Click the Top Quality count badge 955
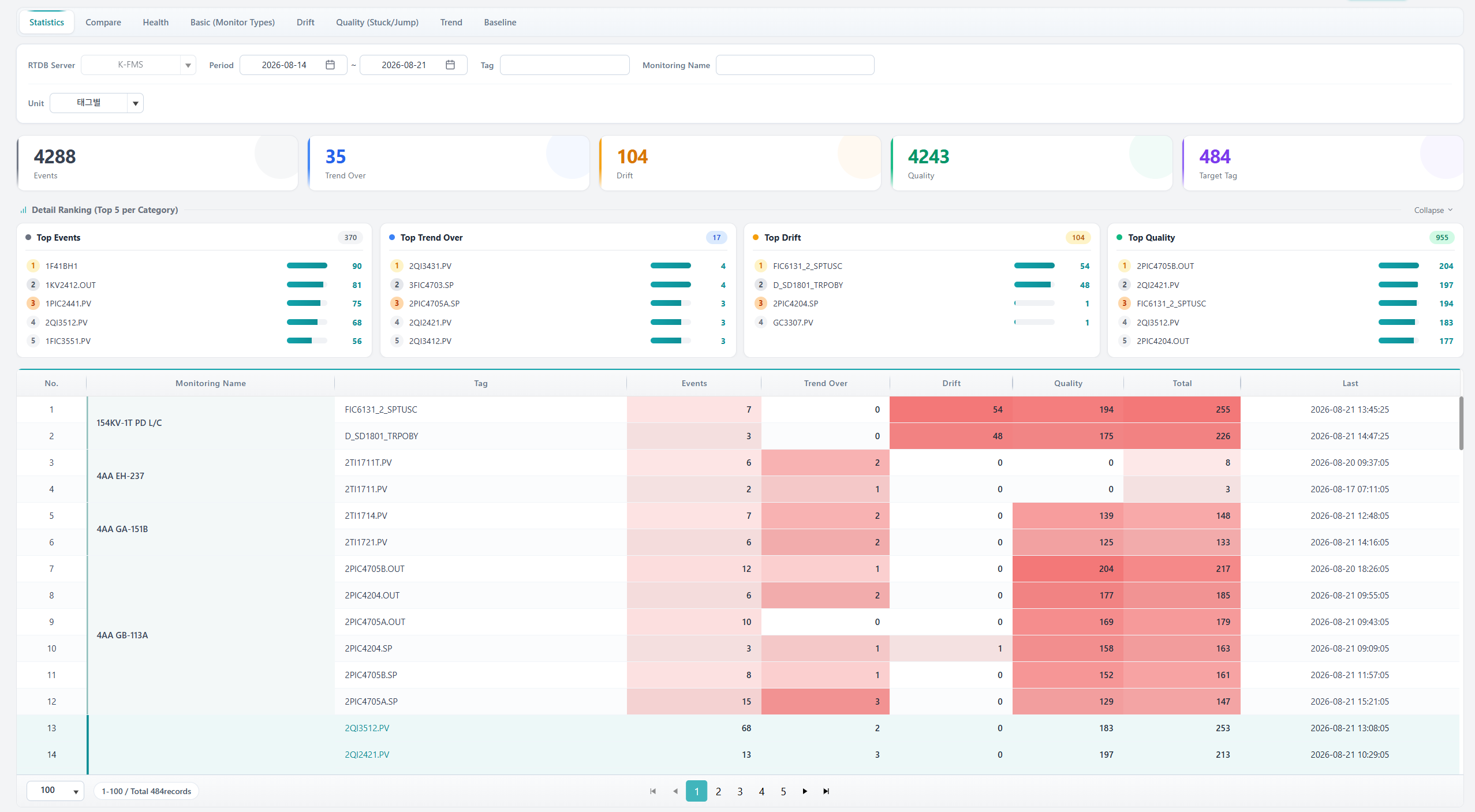Viewport: 1475px width, 812px height. coord(1442,238)
